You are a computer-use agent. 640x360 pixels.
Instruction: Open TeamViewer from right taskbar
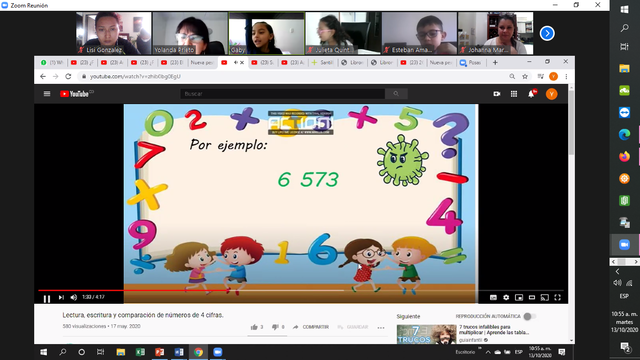click(624, 112)
